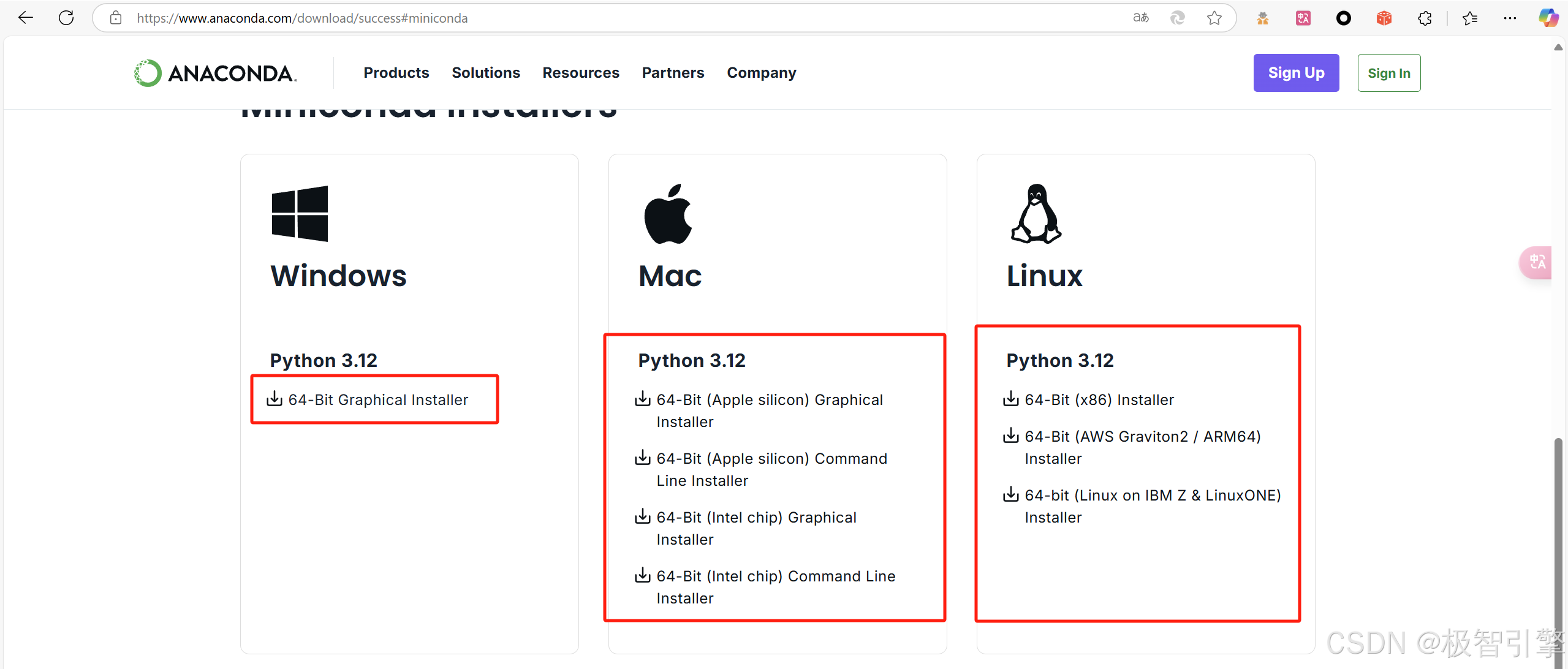Open the Products menu
Viewport: 1568px width, 669px height.
tap(396, 73)
